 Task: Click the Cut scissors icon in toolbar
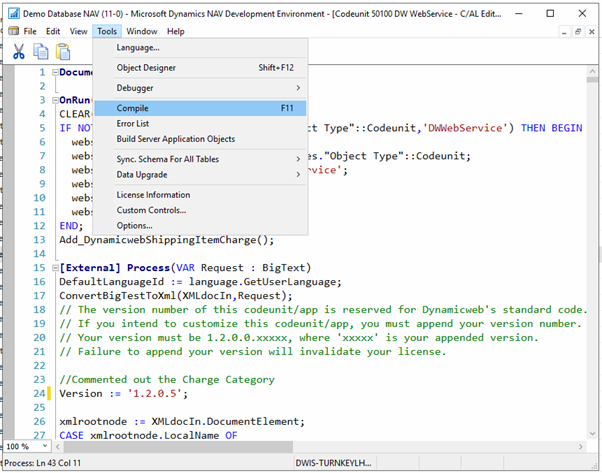click(x=19, y=51)
